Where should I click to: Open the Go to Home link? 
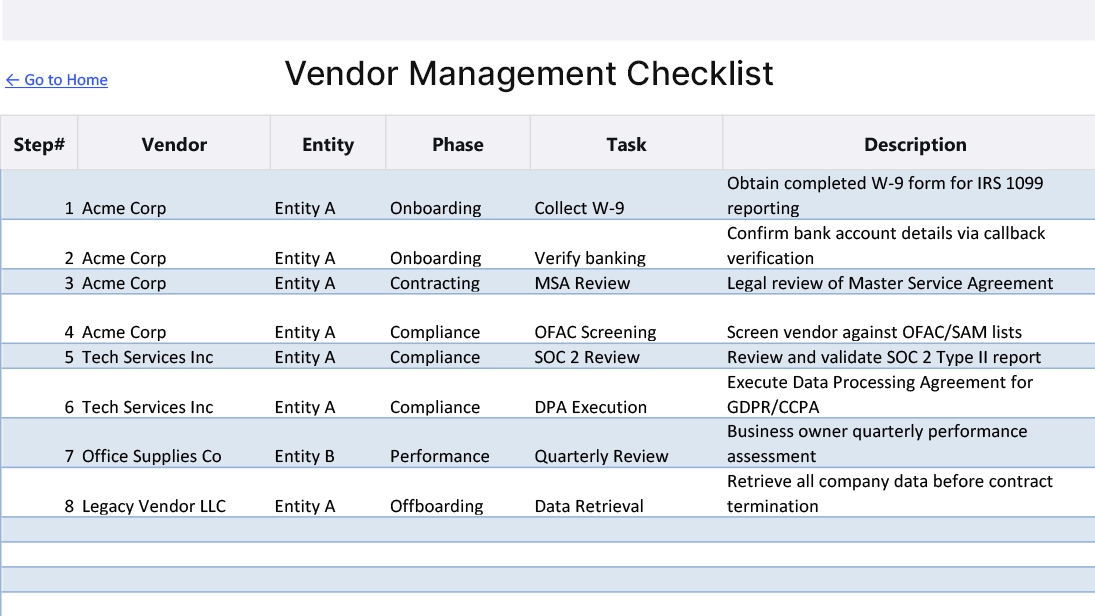pyautogui.click(x=65, y=80)
